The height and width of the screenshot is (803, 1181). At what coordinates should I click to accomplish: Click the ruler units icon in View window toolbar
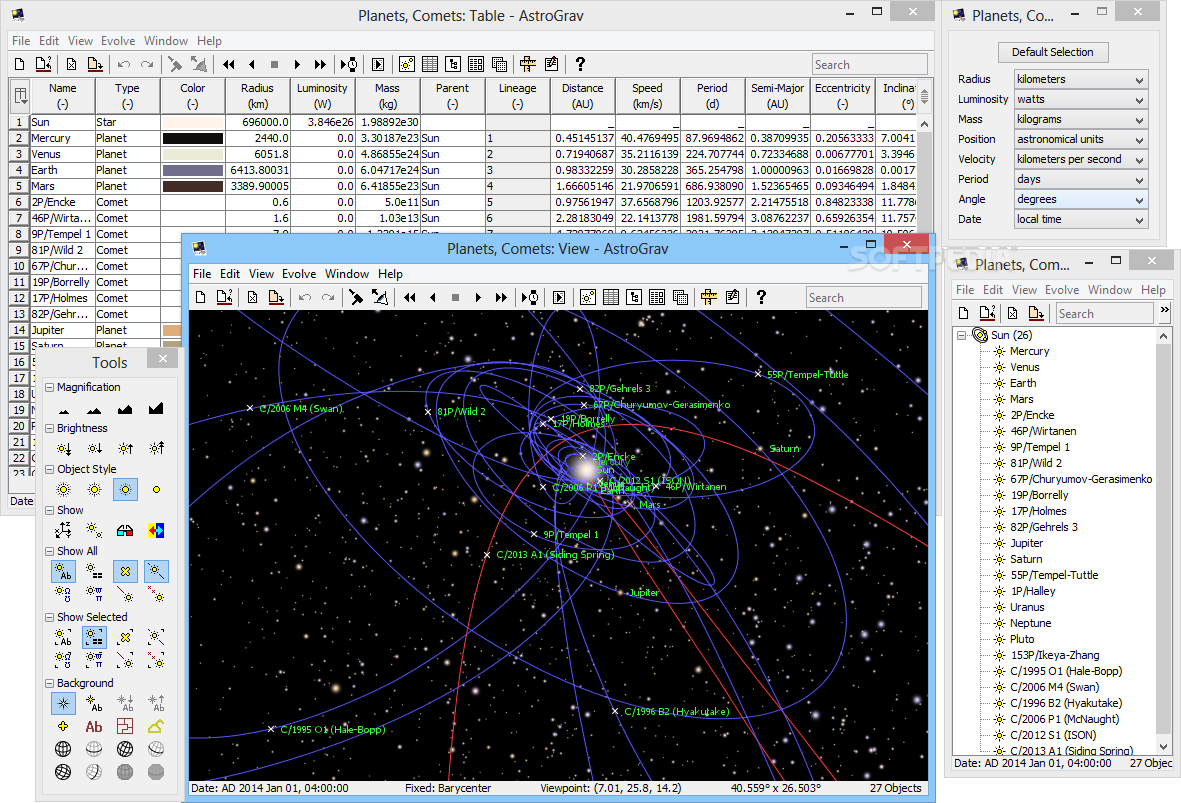[x=708, y=298]
